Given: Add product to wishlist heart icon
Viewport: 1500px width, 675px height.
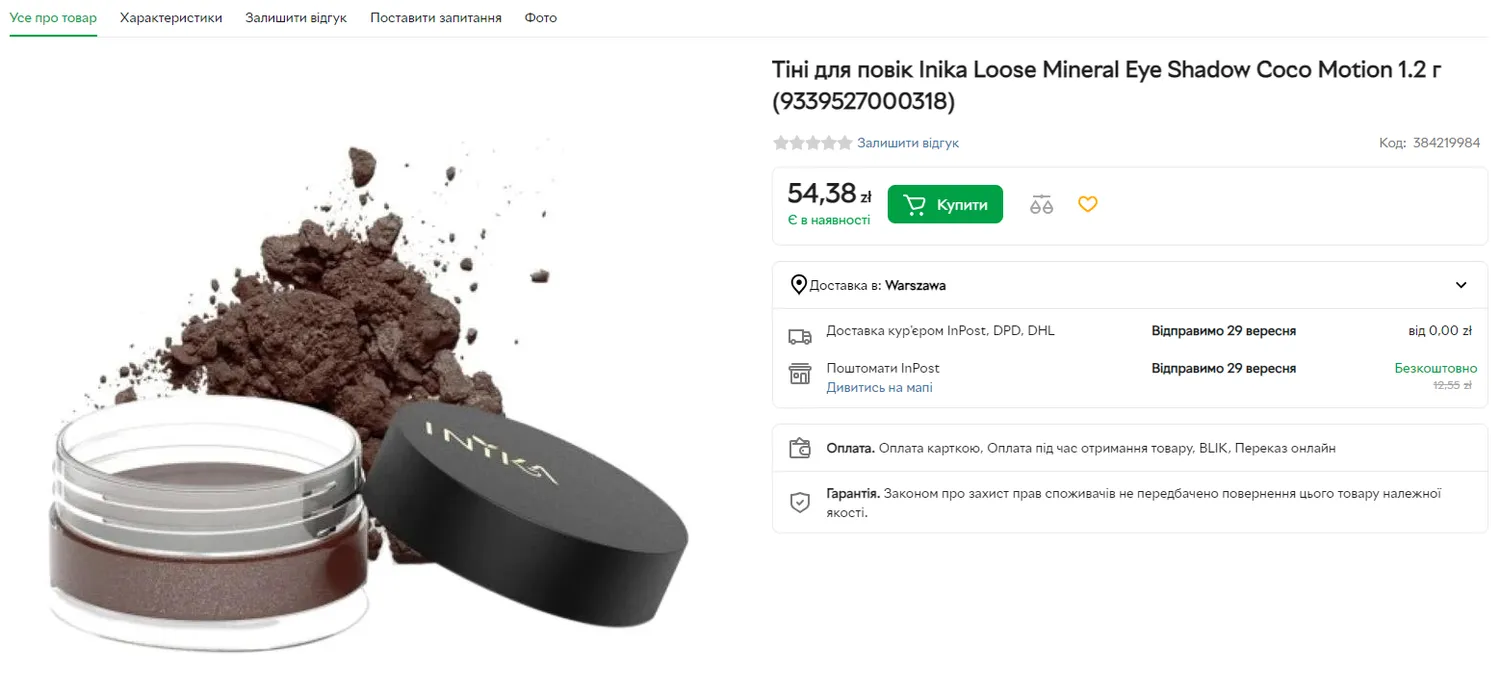Looking at the screenshot, I should click(x=1088, y=204).
